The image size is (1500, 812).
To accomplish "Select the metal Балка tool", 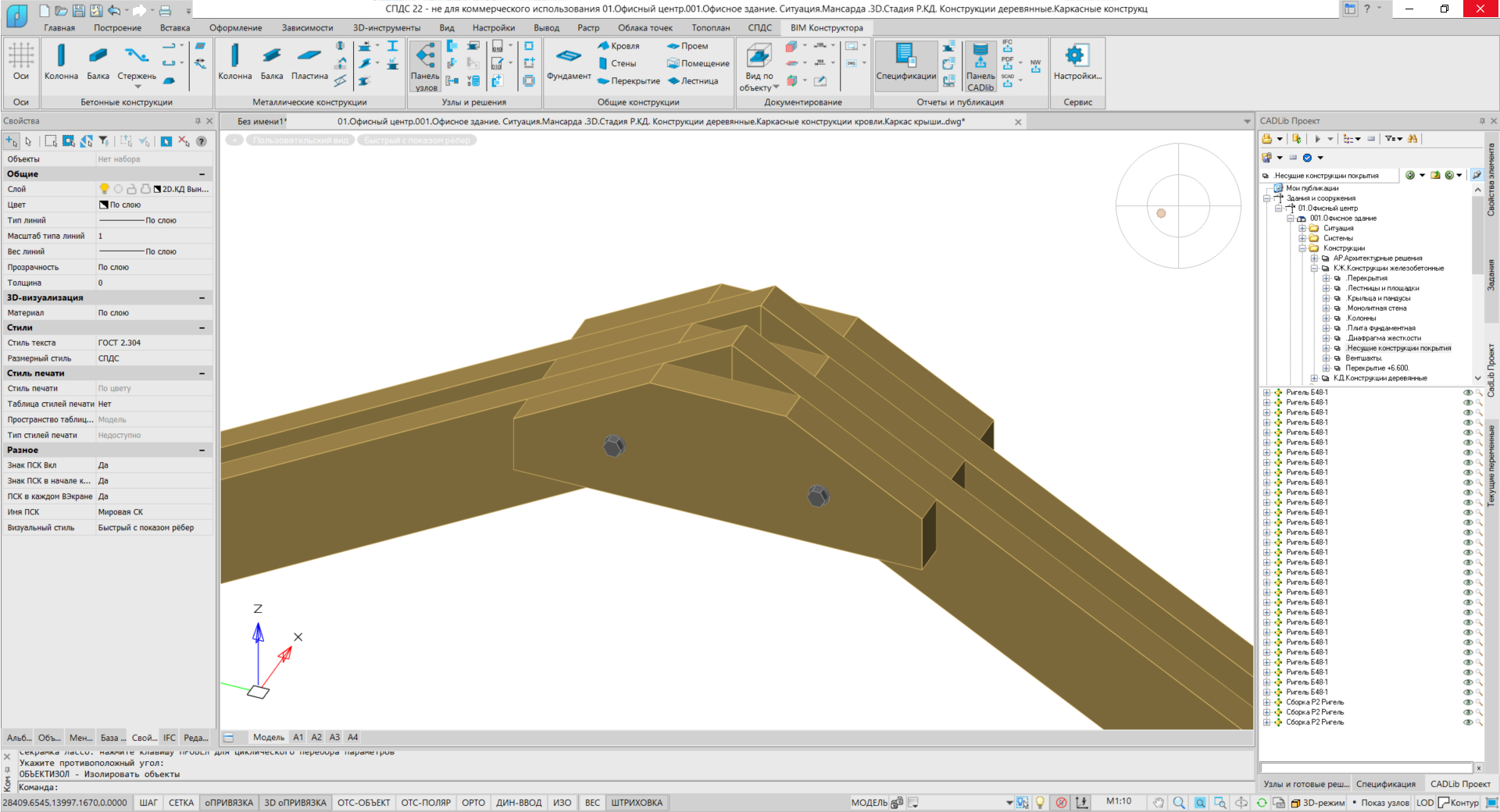I will point(272,56).
